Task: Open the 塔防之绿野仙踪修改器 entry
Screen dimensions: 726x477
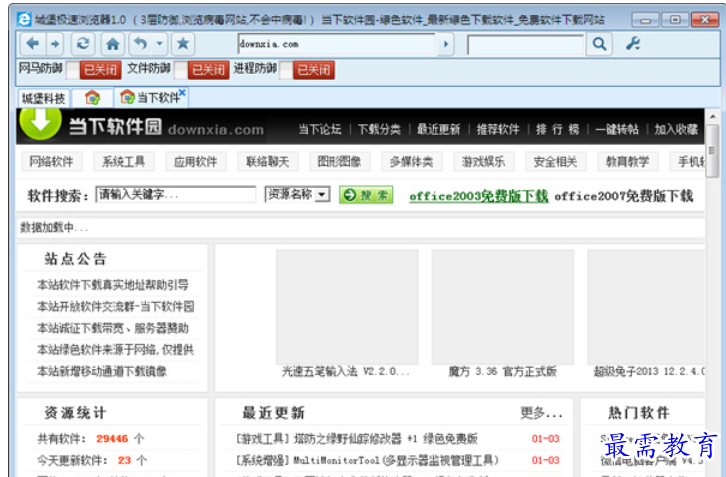Action: pos(357,439)
